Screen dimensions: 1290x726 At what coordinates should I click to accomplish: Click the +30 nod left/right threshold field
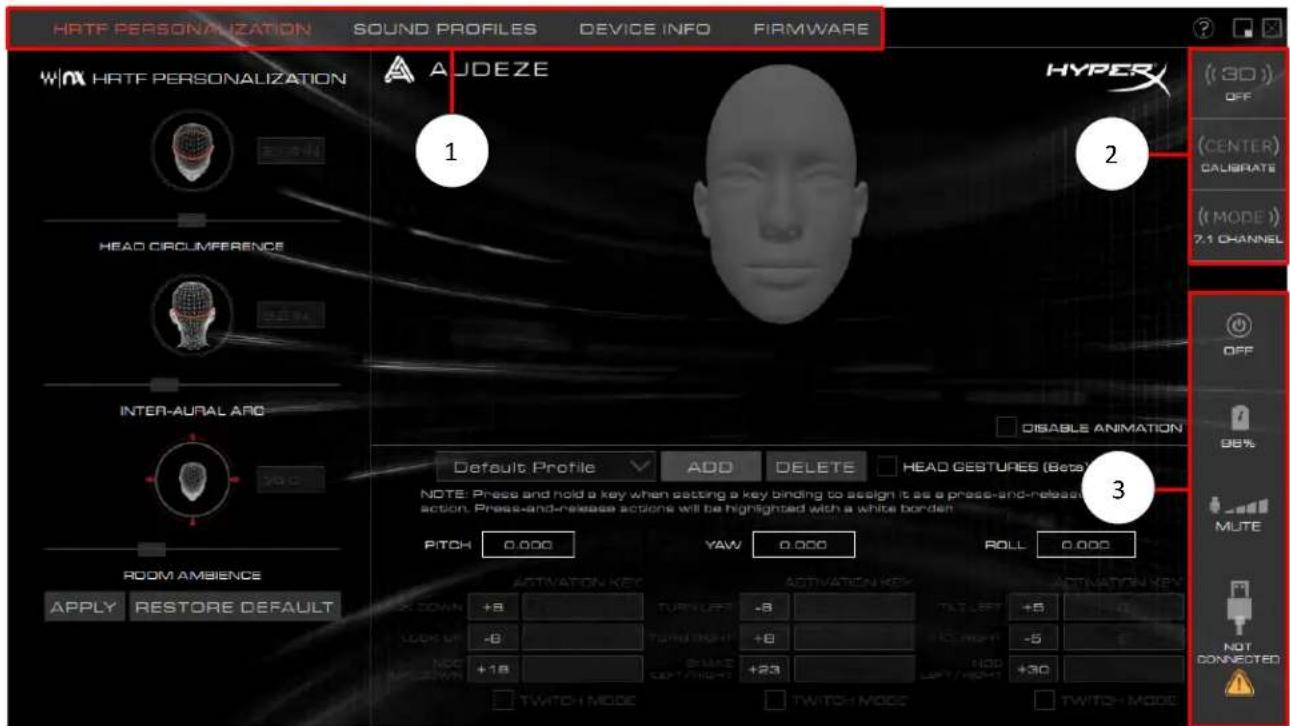(1034, 669)
